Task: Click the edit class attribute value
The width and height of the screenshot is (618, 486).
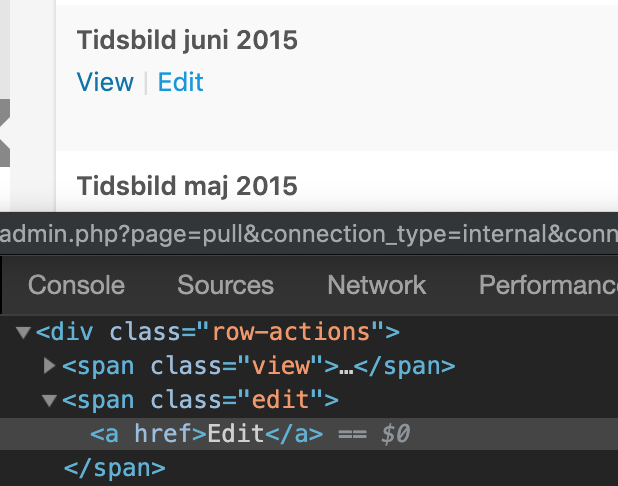Action: (280, 400)
